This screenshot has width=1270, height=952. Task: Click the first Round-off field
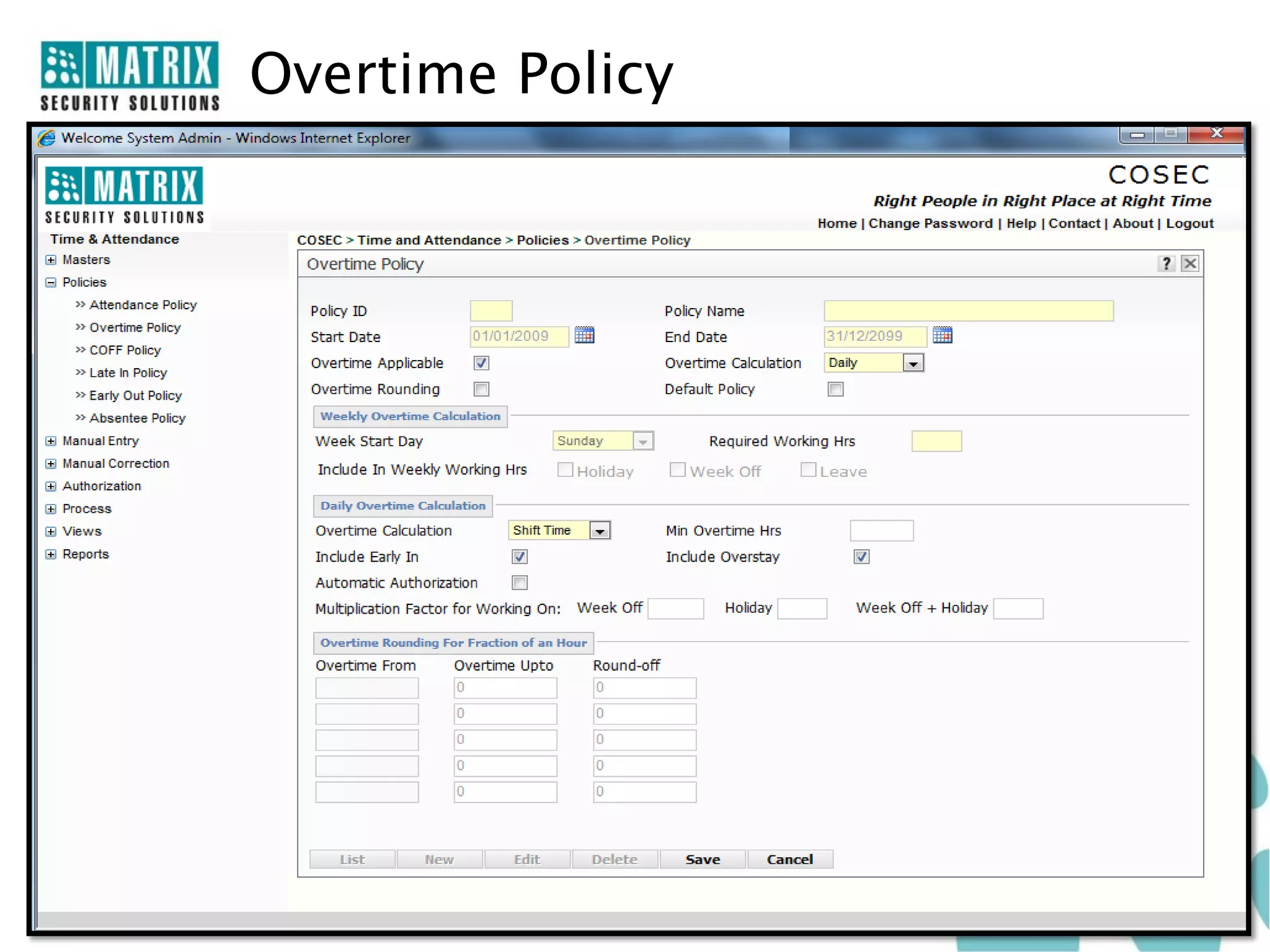point(644,688)
